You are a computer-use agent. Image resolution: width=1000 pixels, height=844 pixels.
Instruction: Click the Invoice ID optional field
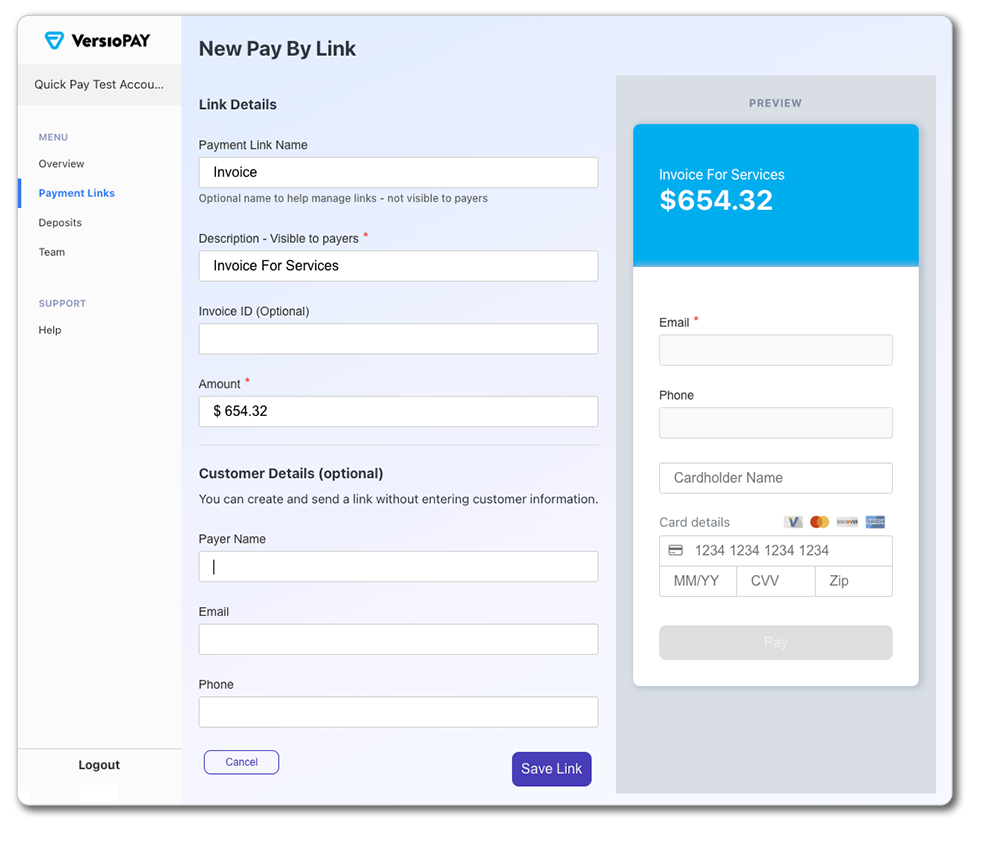(x=399, y=339)
